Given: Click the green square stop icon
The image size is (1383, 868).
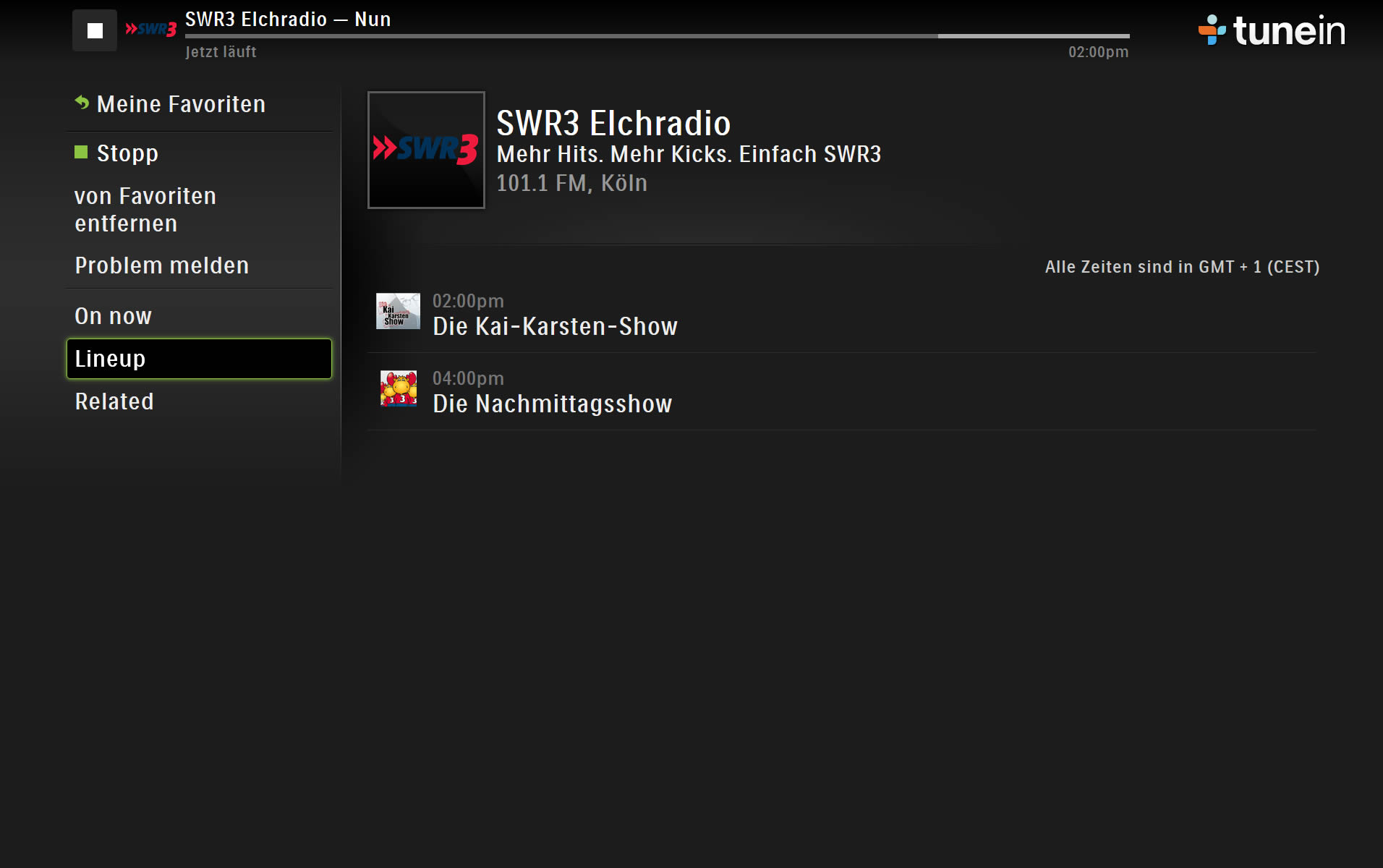Looking at the screenshot, I should coord(81,152).
